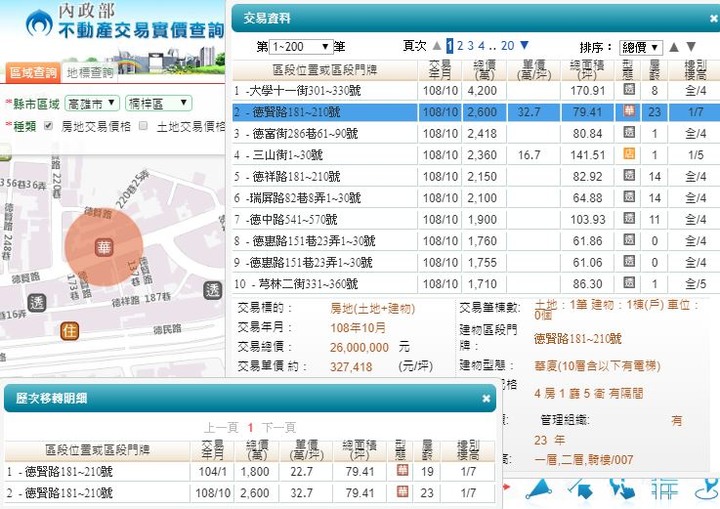Image resolution: width=720 pixels, height=509 pixels.
Task: Select row 芎林二街331~360號
Action: pos(476,283)
